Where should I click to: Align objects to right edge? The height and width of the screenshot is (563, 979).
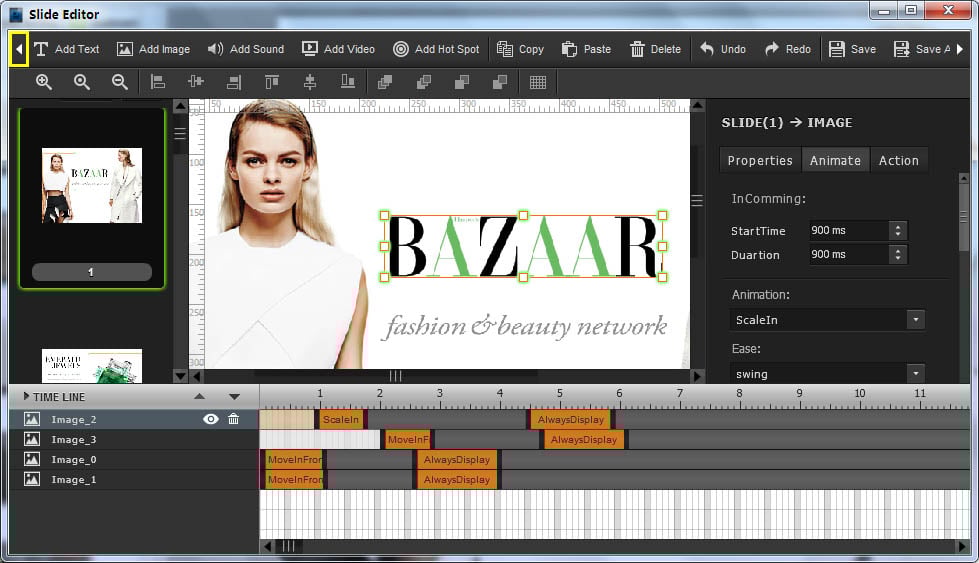234,82
